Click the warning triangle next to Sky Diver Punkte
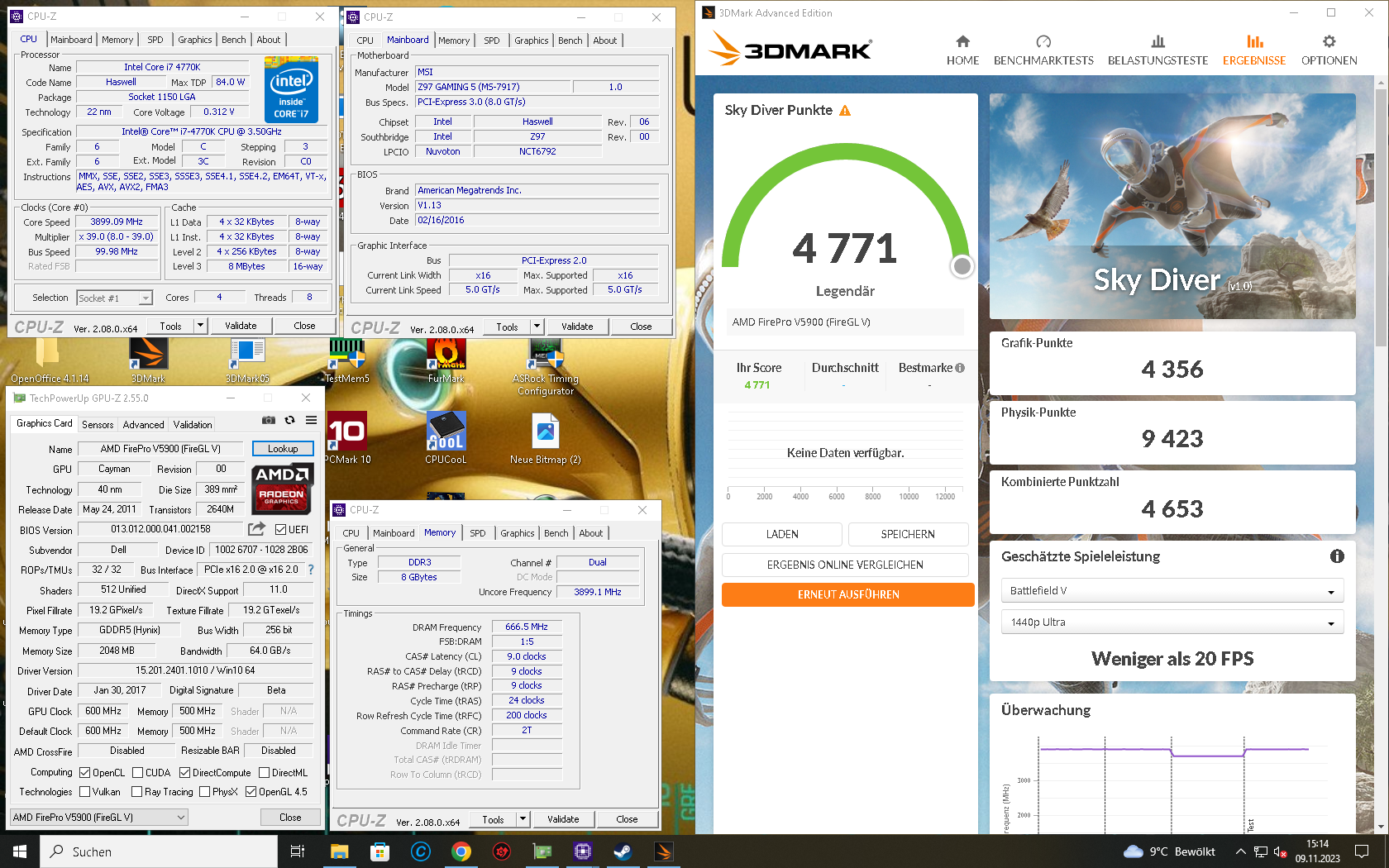This screenshot has width=1389, height=868. click(x=845, y=111)
